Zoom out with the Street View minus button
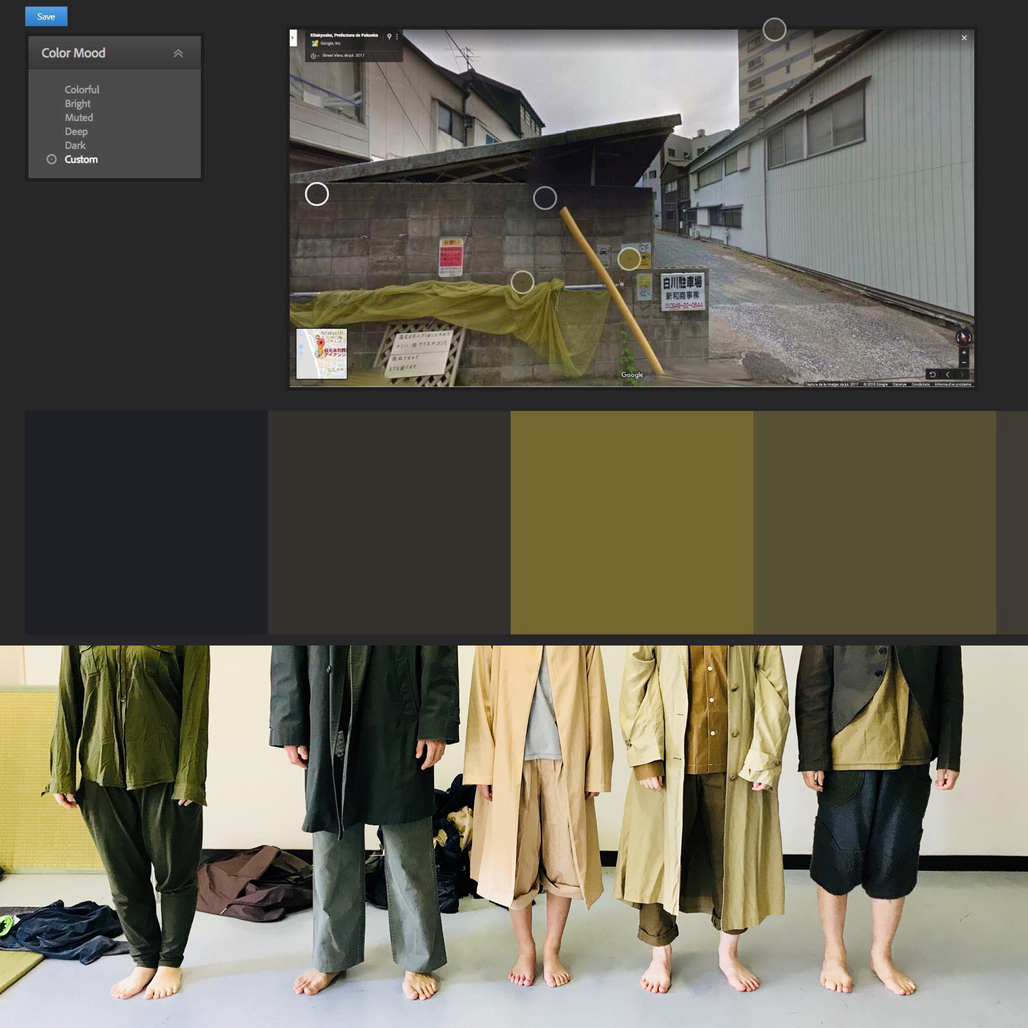The width and height of the screenshot is (1028, 1028). (x=964, y=361)
